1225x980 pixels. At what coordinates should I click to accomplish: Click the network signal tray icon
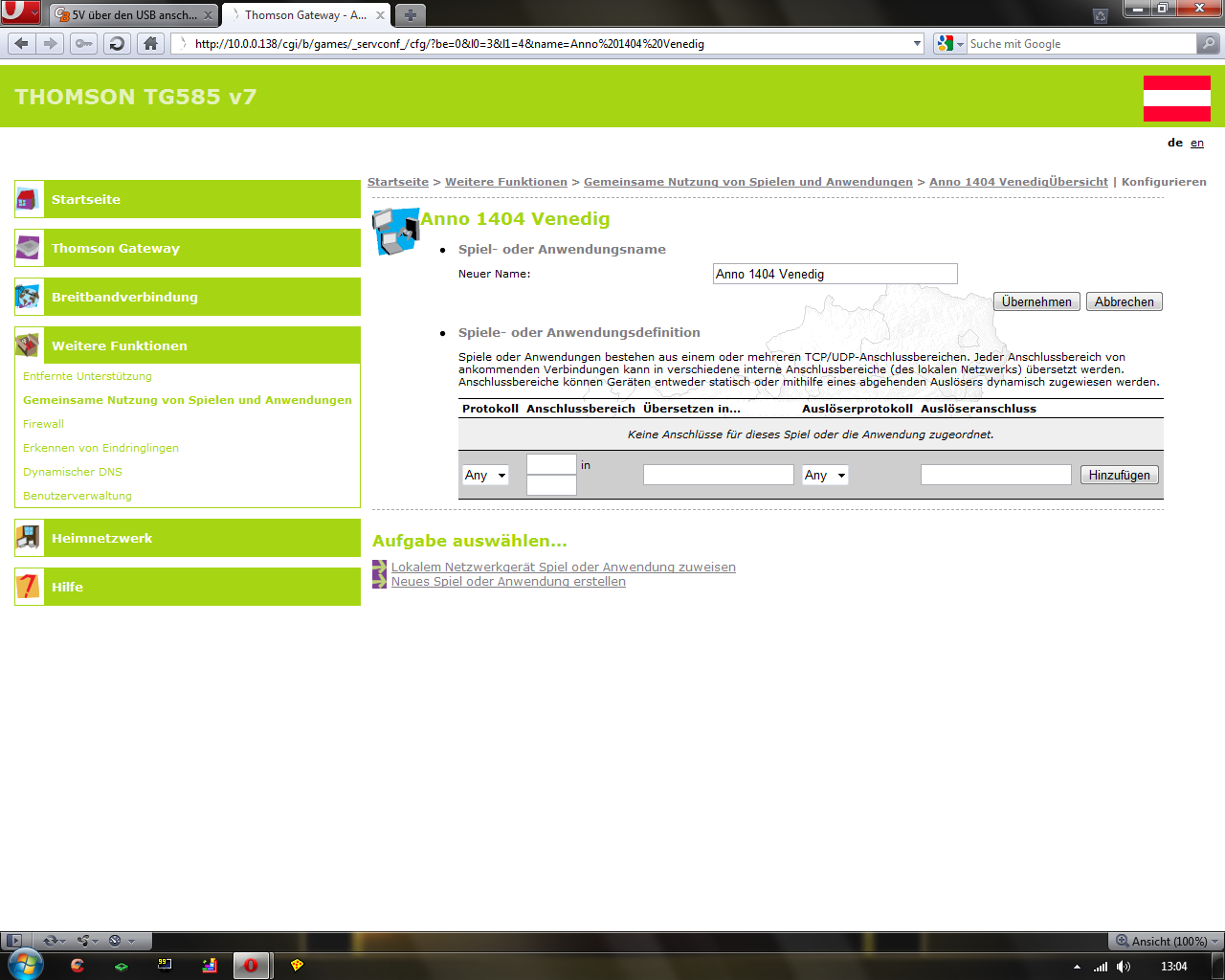pyautogui.click(x=1101, y=967)
